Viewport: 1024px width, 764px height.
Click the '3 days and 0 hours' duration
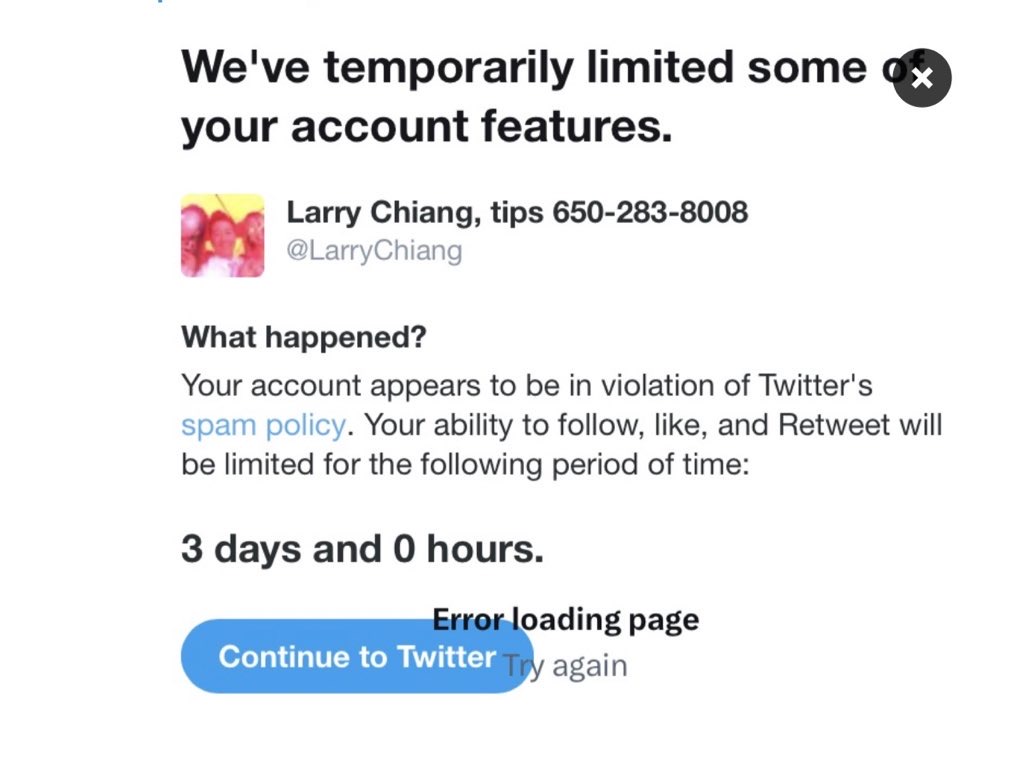pos(362,549)
